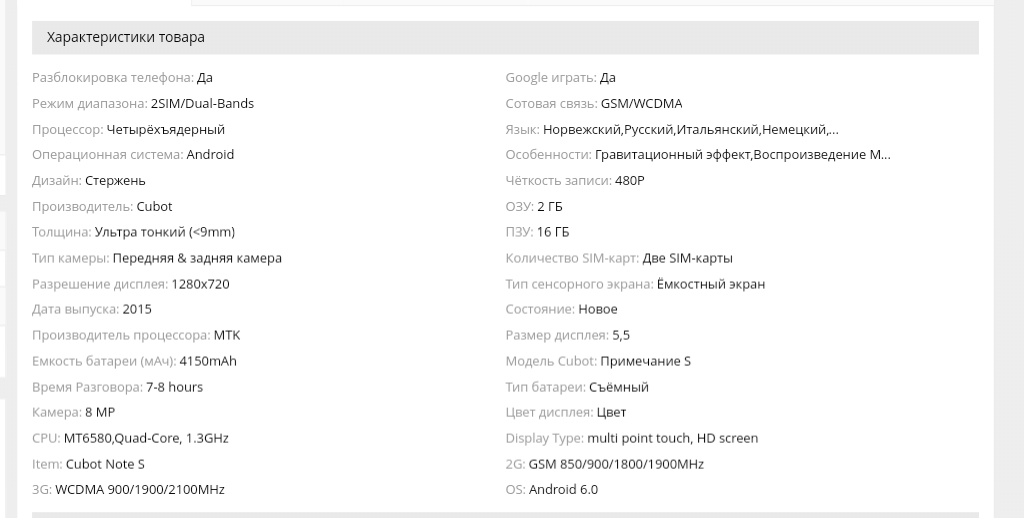
Task: Click the display resolution "1280x720"
Action: point(200,284)
